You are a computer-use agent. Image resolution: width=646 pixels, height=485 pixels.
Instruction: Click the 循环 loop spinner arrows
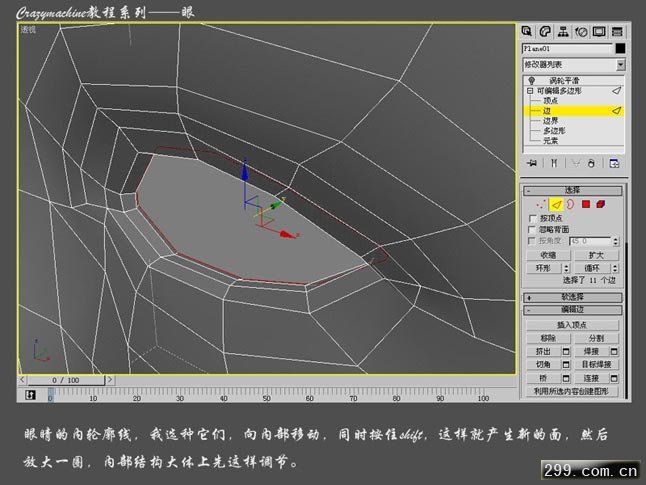pos(615,268)
